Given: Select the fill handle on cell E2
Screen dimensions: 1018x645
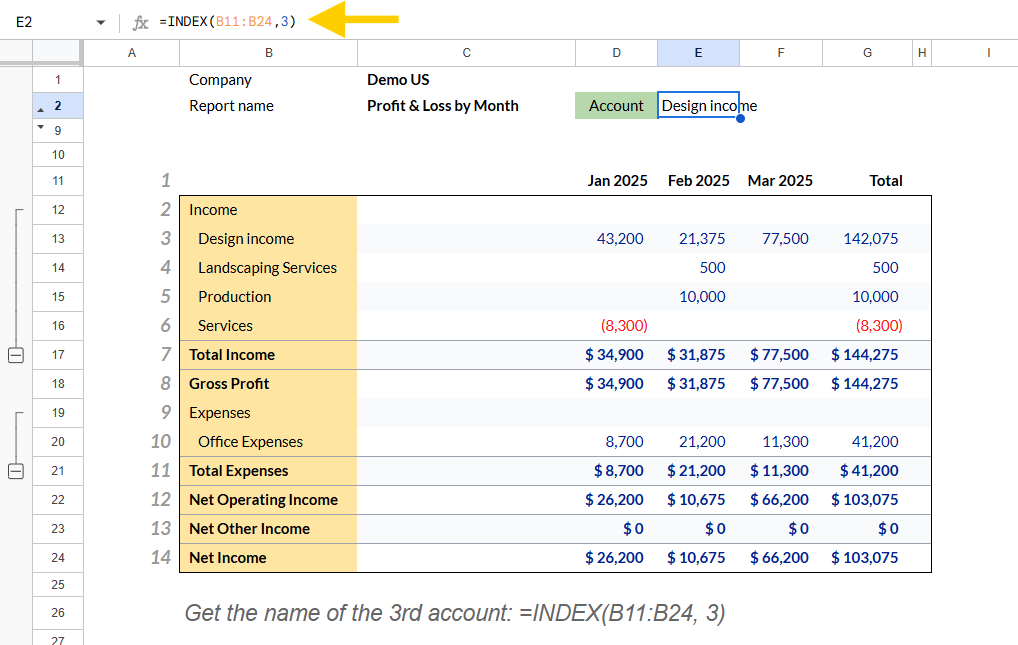Looking at the screenshot, I should tap(740, 119).
